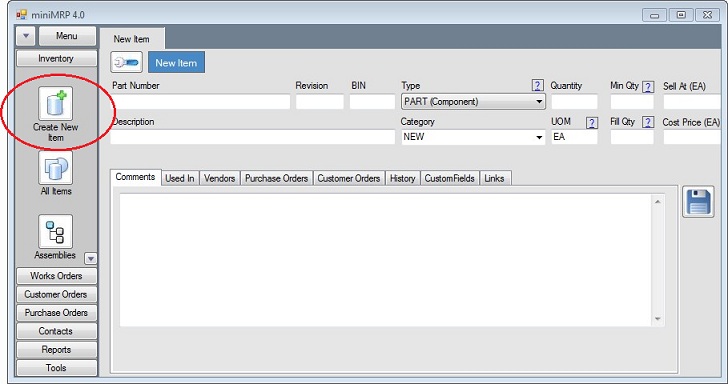Screen dimensions: 728x384
Task: Open the Works Orders section
Action: point(56,276)
